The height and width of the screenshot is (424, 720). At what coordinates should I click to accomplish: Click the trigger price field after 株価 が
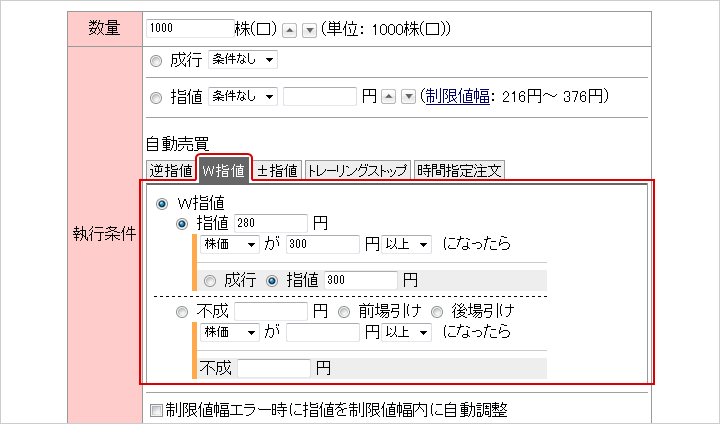(x=323, y=244)
